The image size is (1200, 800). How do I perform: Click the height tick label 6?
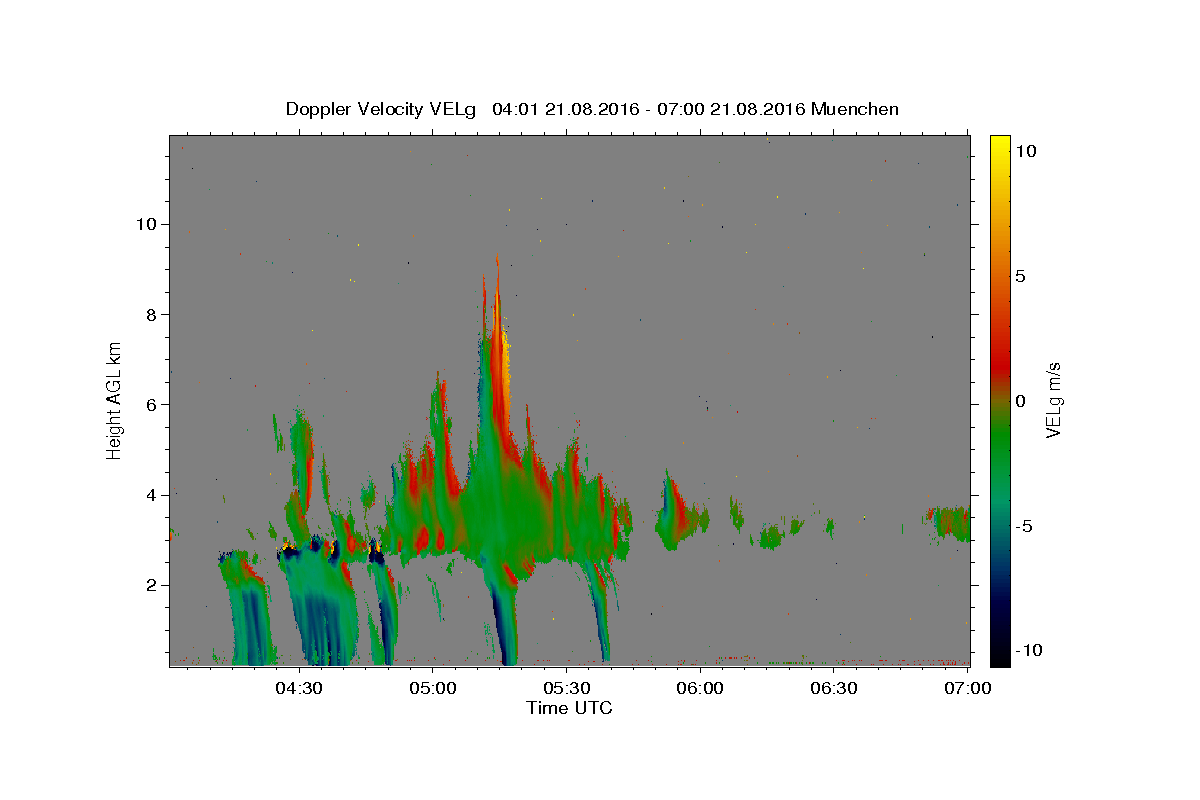click(153, 405)
